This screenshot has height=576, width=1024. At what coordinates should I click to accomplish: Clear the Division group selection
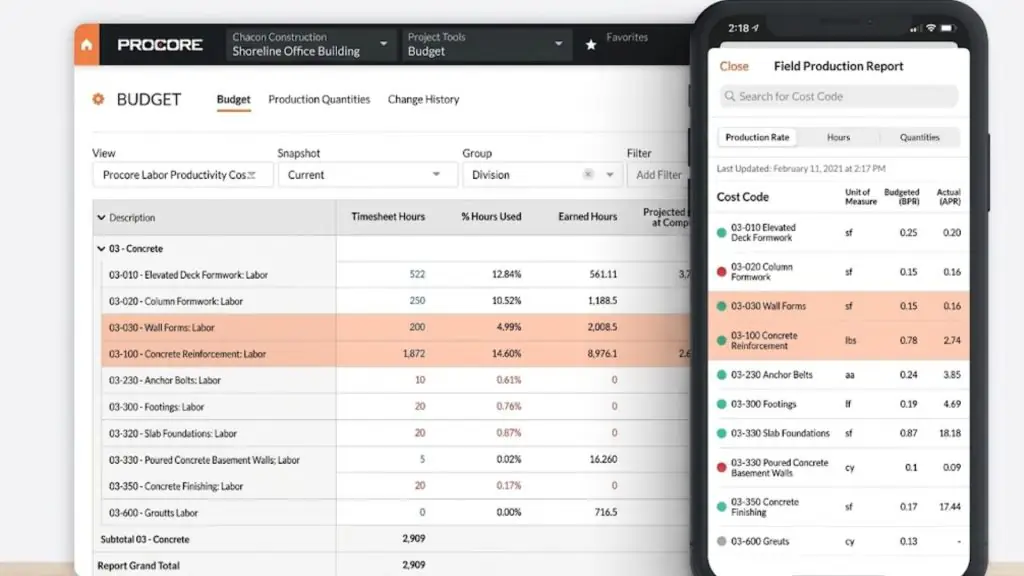pyautogui.click(x=588, y=174)
